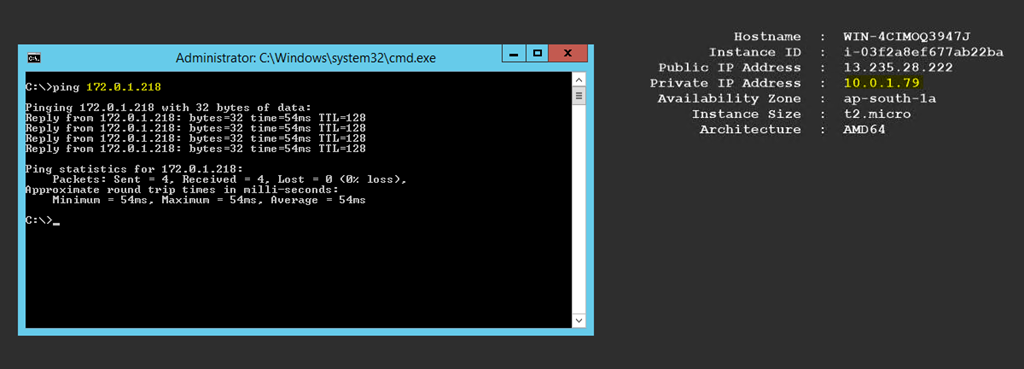Click the instance ID i-03f2a8ef677ab22ba
This screenshot has height=369, width=1024.
click(x=923, y=52)
